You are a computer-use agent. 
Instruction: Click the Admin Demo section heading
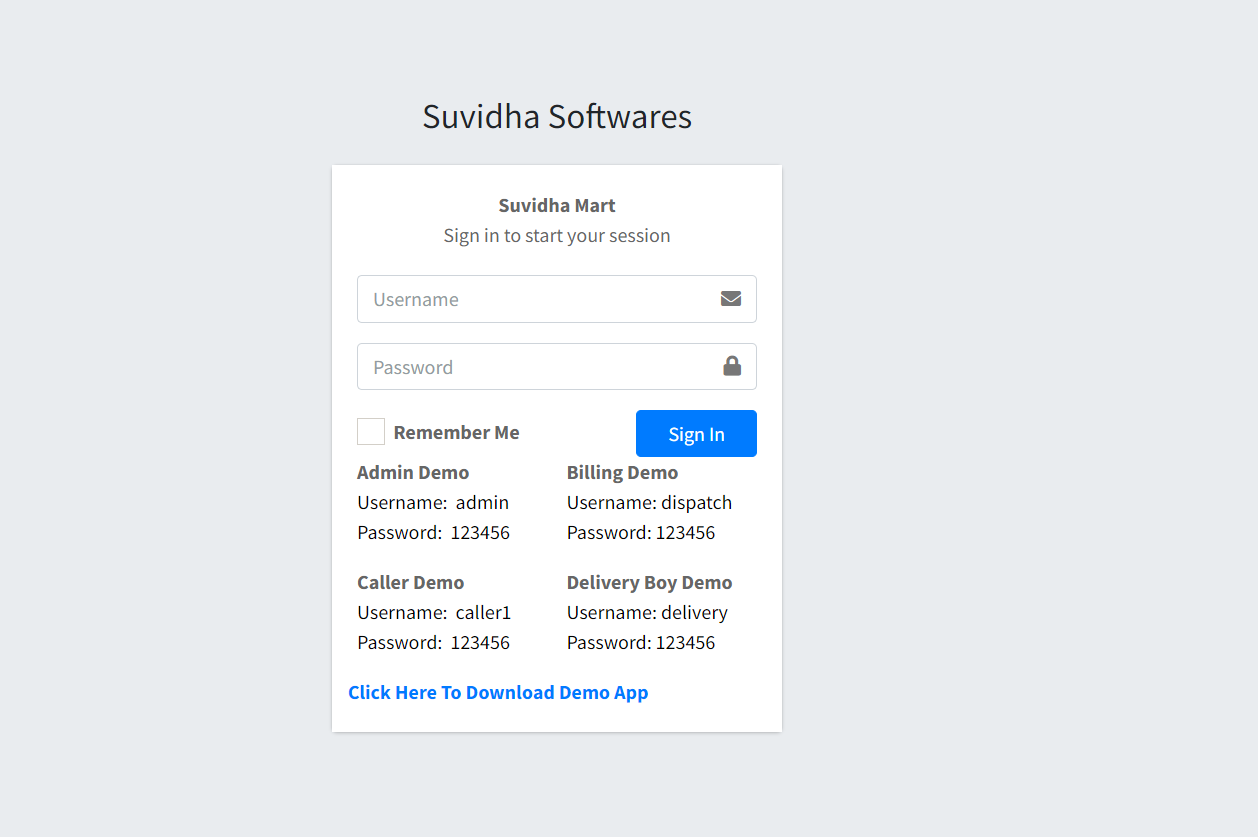[413, 472]
